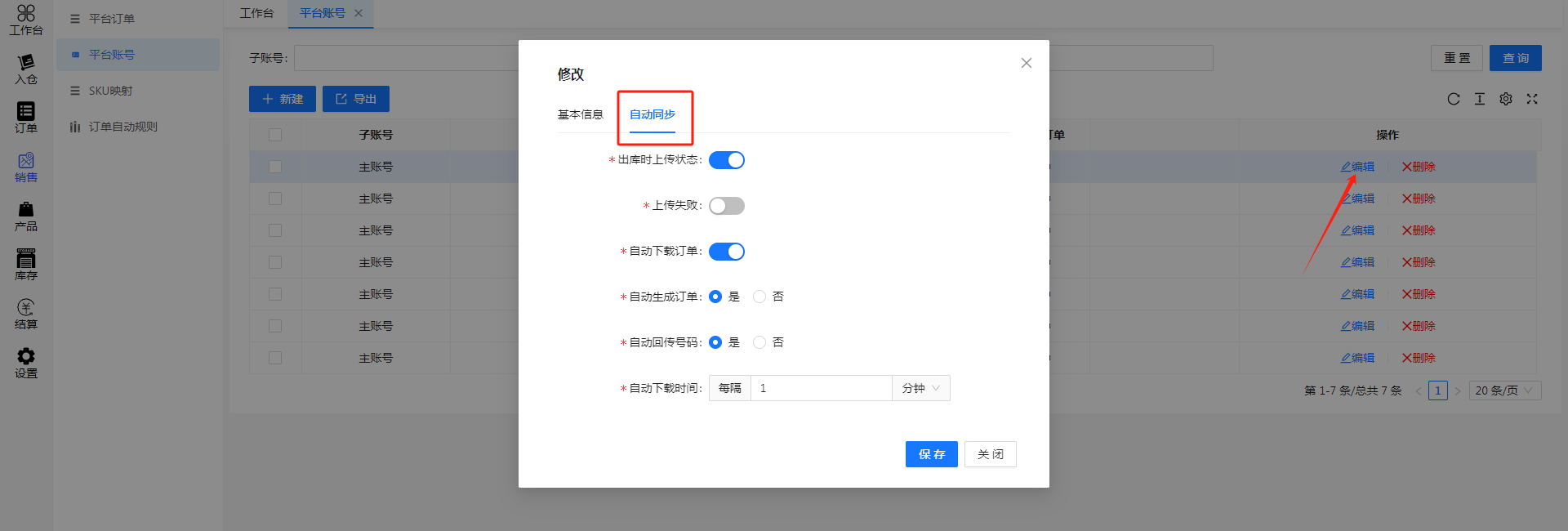Open the 工作台 sidebar icon
The height and width of the screenshot is (531, 1568).
(x=26, y=20)
